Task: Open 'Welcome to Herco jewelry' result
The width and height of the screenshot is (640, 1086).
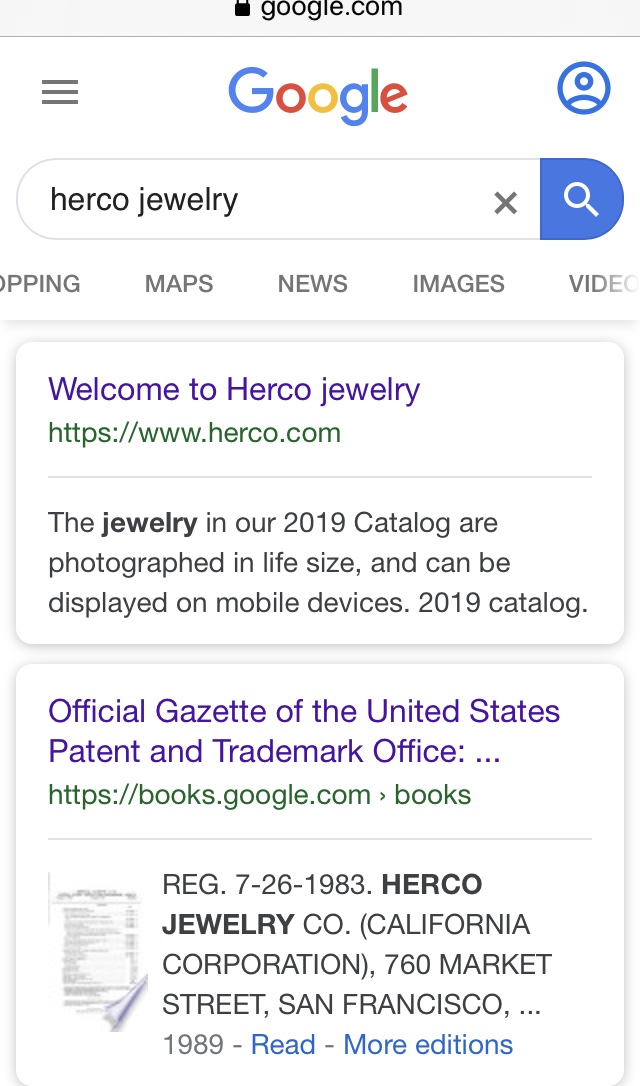Action: [x=234, y=389]
